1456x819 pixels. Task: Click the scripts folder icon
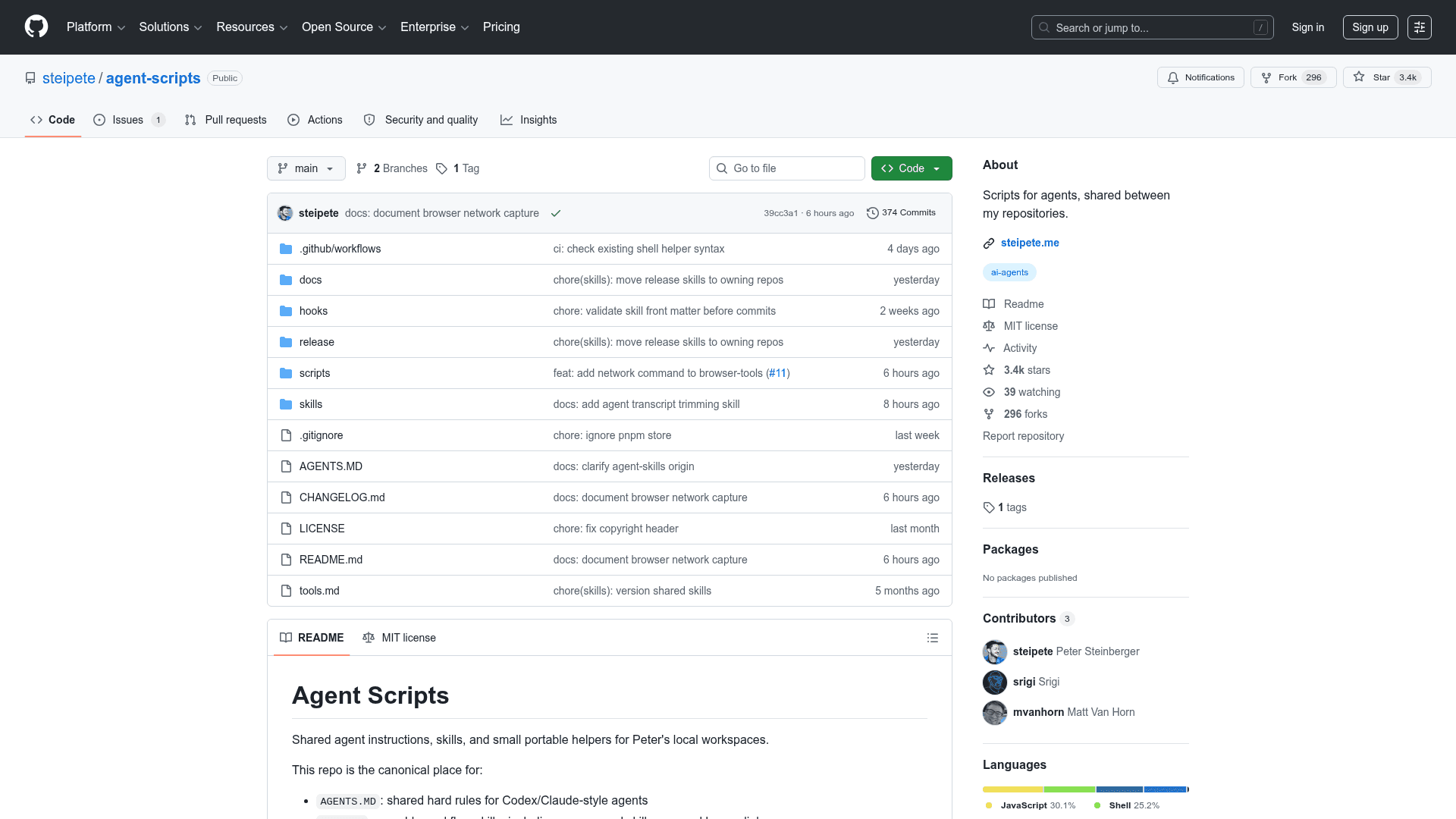pyautogui.click(x=286, y=373)
